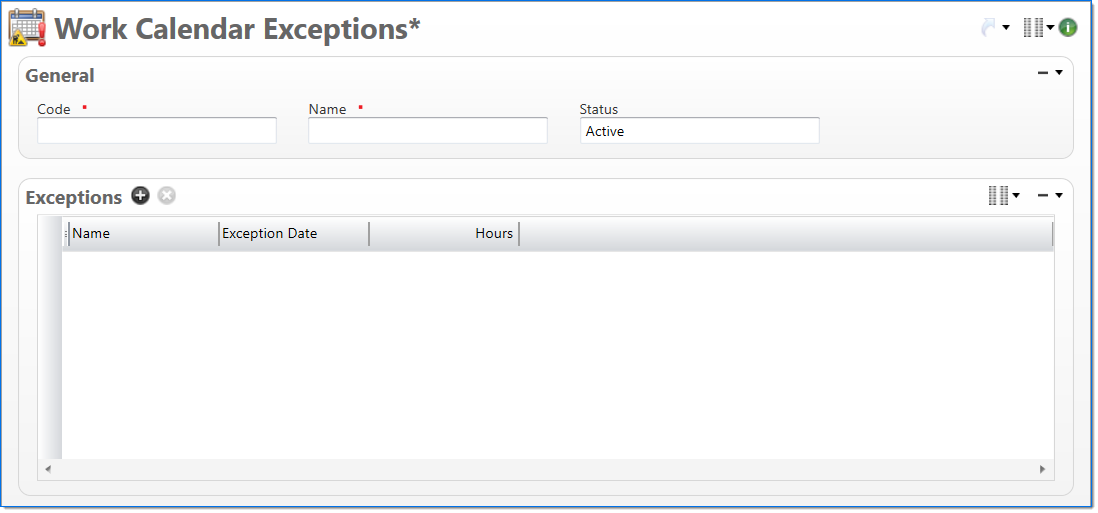Focus the Name text field in General
The image size is (1098, 513).
pyautogui.click(x=428, y=131)
